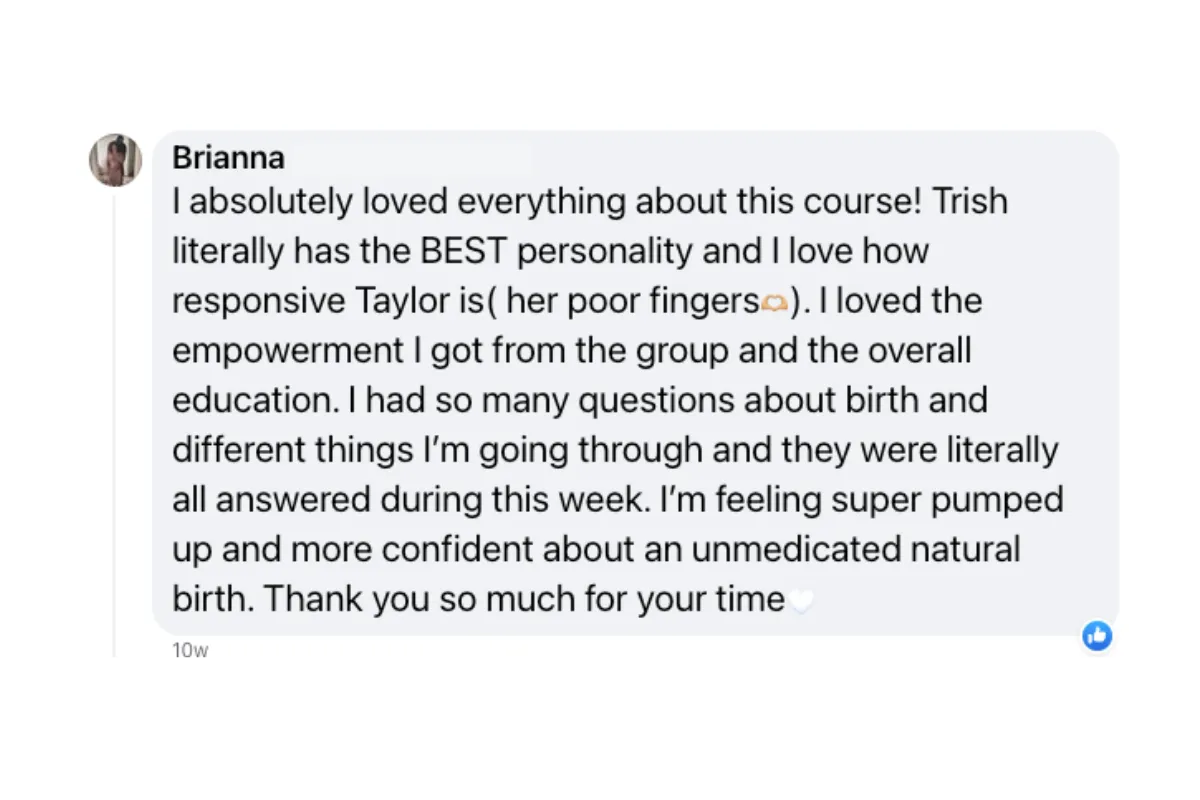Click the capitalized word 'BEST'

[464, 252]
